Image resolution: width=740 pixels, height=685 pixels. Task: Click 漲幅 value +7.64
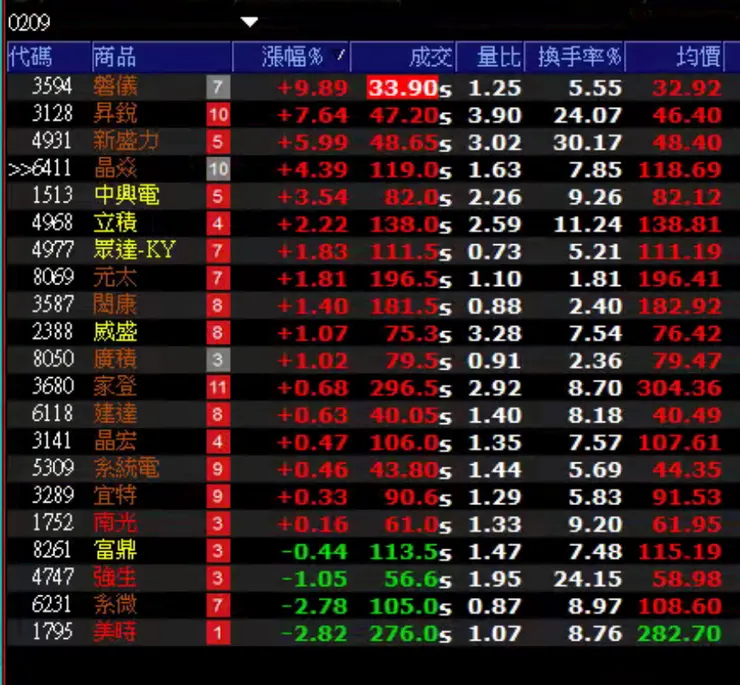pos(312,115)
